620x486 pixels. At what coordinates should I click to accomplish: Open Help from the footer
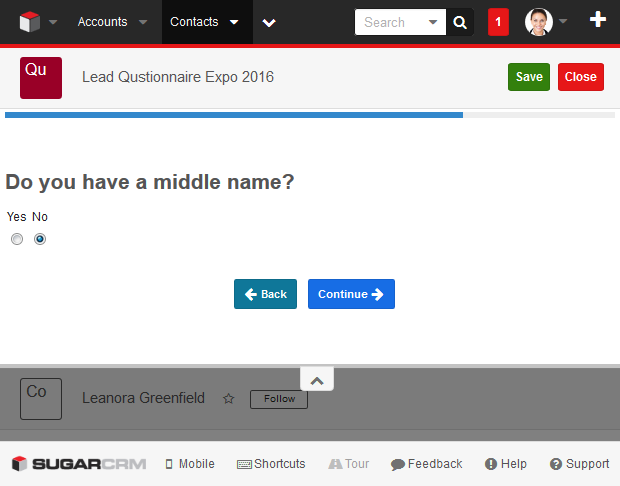[x=506, y=464]
